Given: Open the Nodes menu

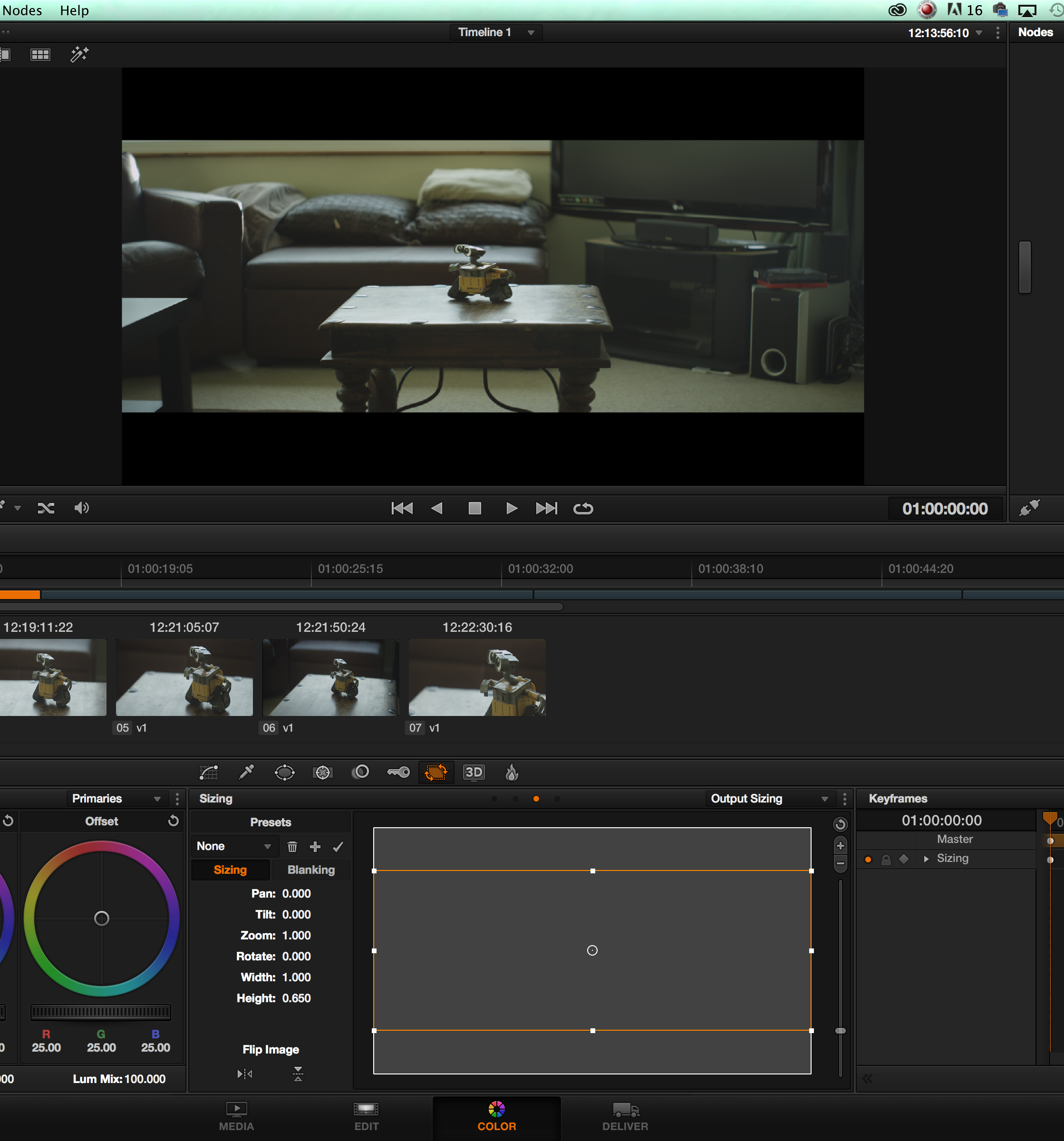Looking at the screenshot, I should click(x=22, y=10).
